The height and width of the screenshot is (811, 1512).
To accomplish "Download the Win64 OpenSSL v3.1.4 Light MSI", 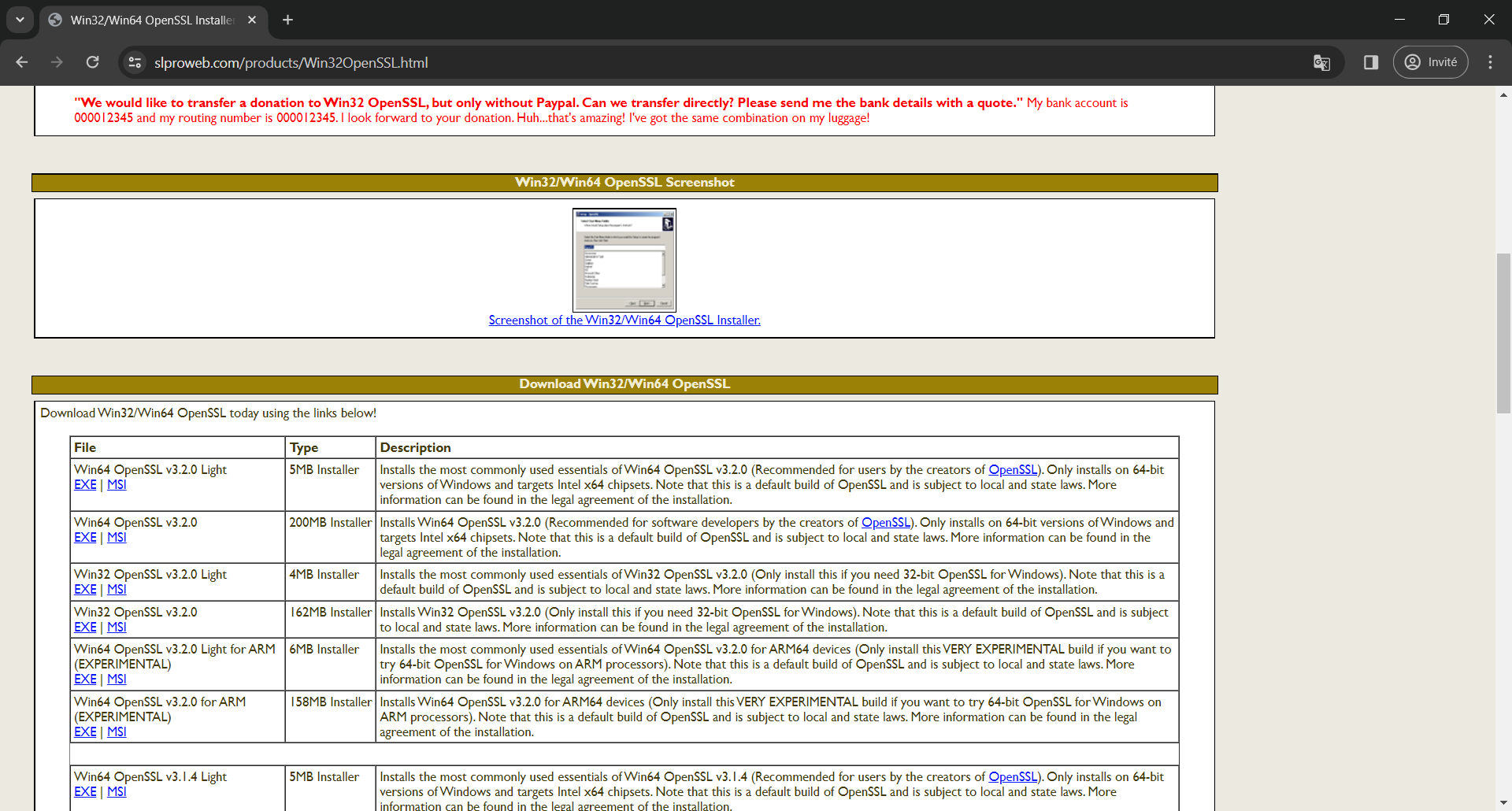I will (117, 791).
